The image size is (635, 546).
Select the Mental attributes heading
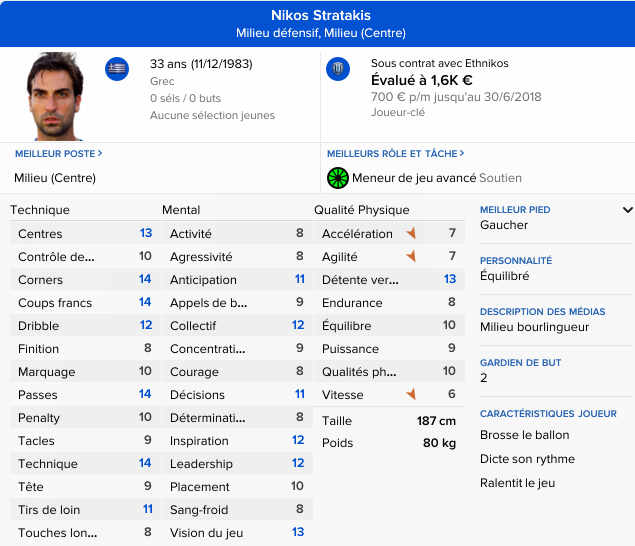tap(181, 210)
